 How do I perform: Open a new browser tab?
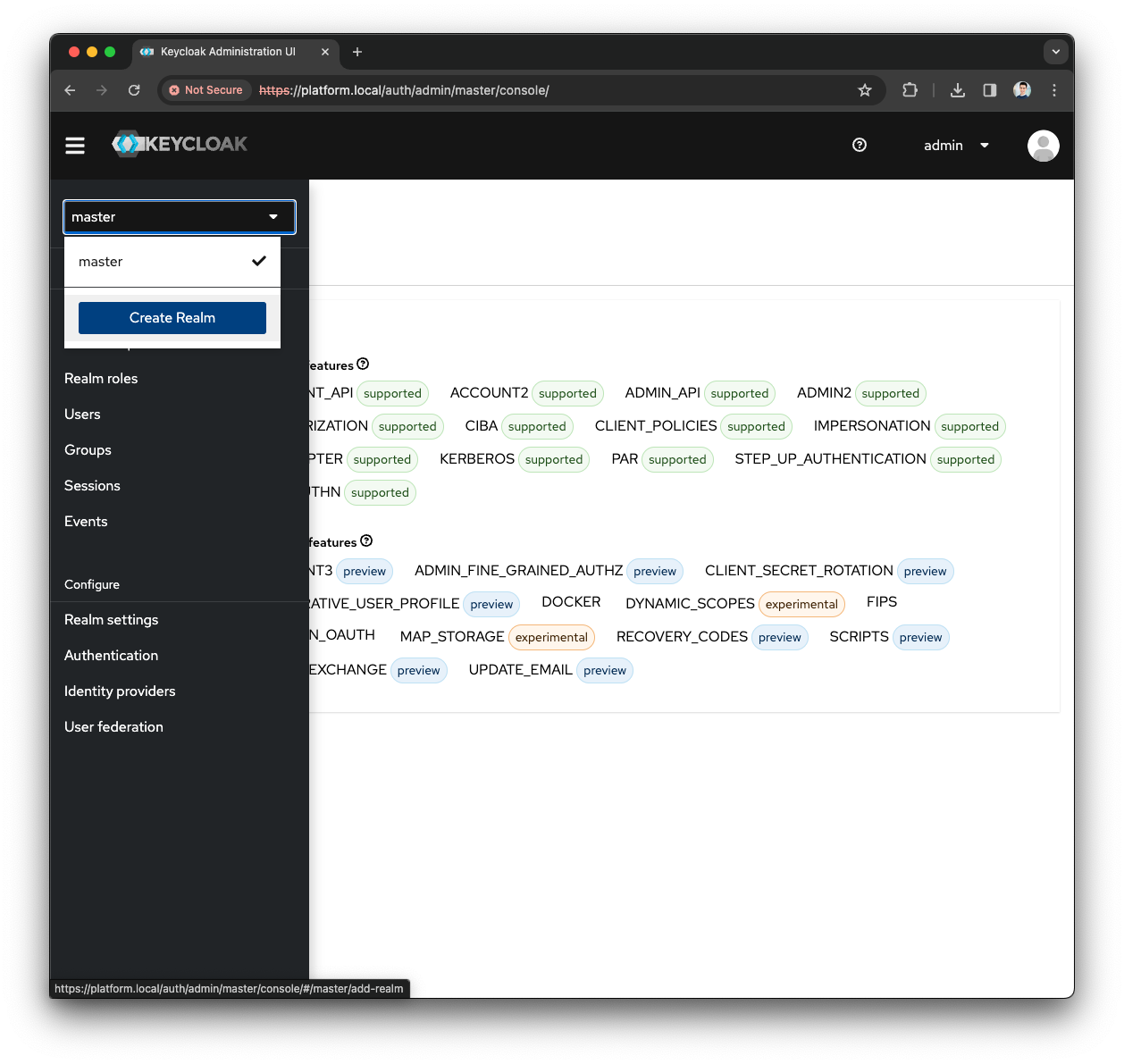click(x=357, y=52)
